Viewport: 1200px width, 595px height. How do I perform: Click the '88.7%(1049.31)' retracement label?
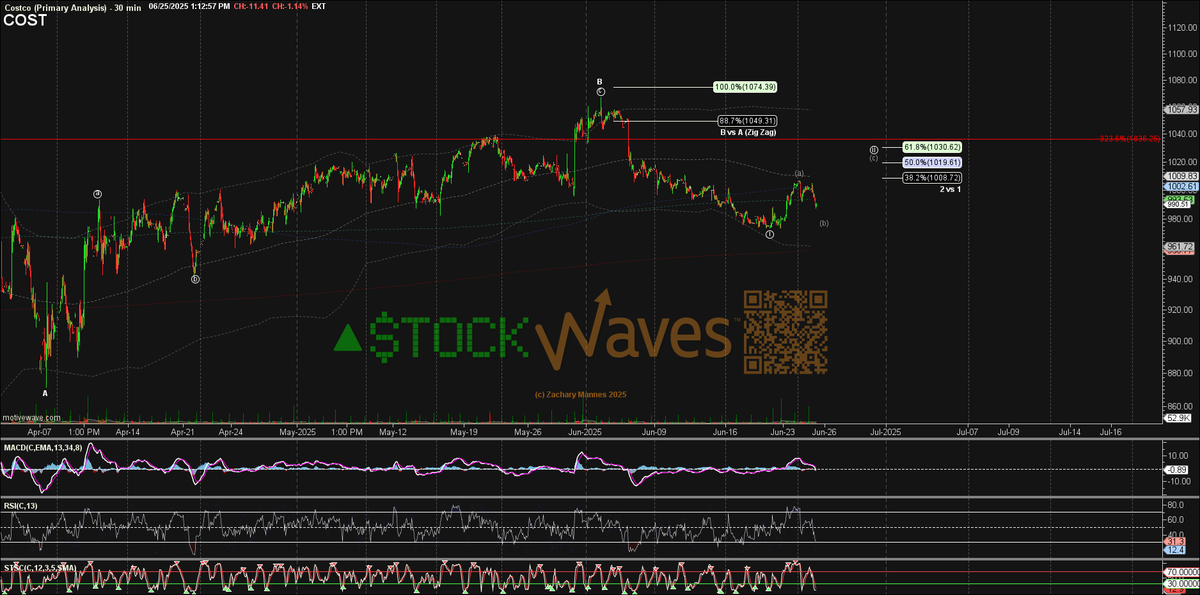coord(748,121)
